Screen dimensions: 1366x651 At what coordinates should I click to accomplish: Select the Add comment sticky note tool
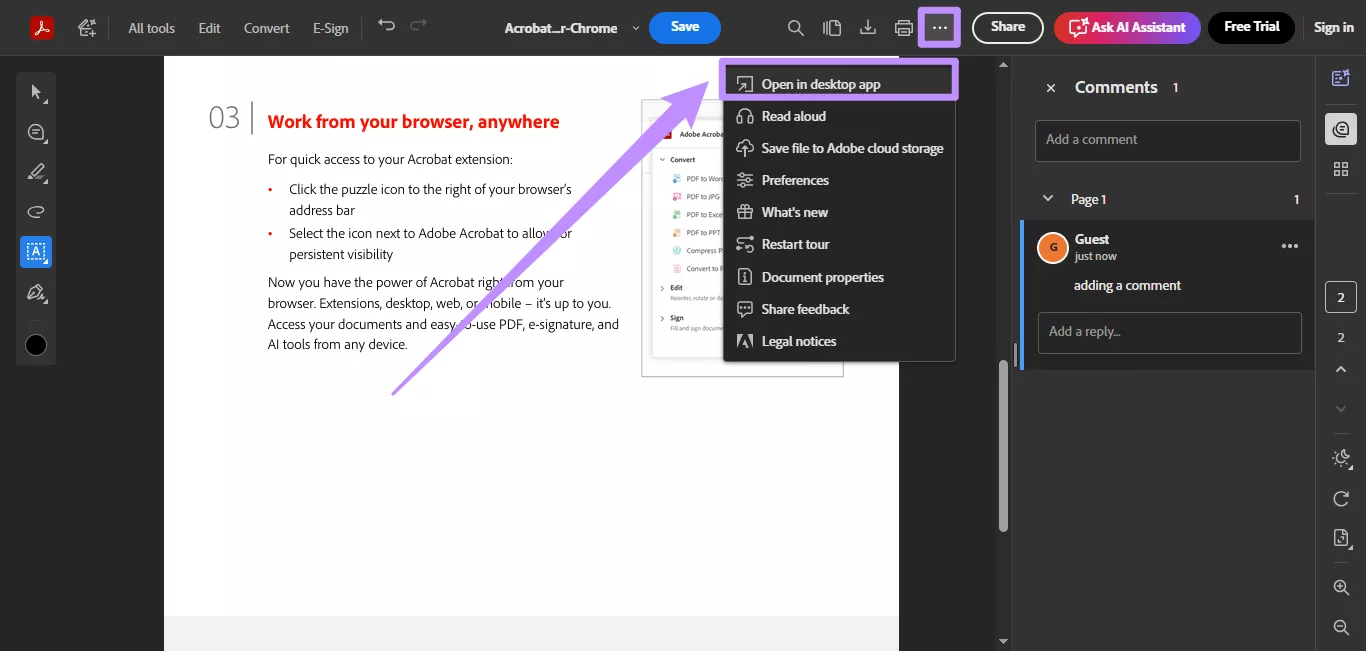(36, 131)
